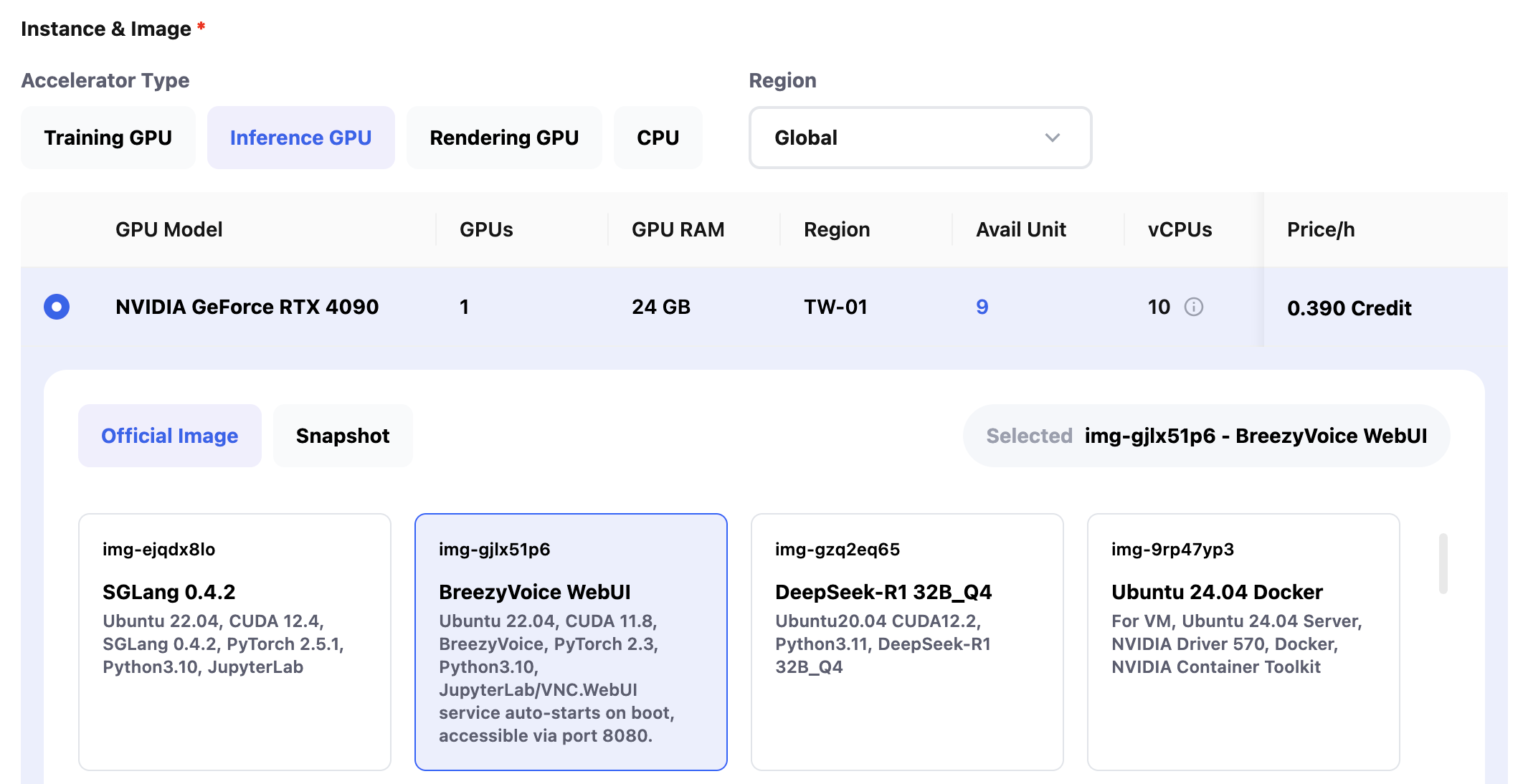Screen dimensions: 1523x784
Task: Select the BreezyVoice WebUI image card
Action: click(571, 641)
